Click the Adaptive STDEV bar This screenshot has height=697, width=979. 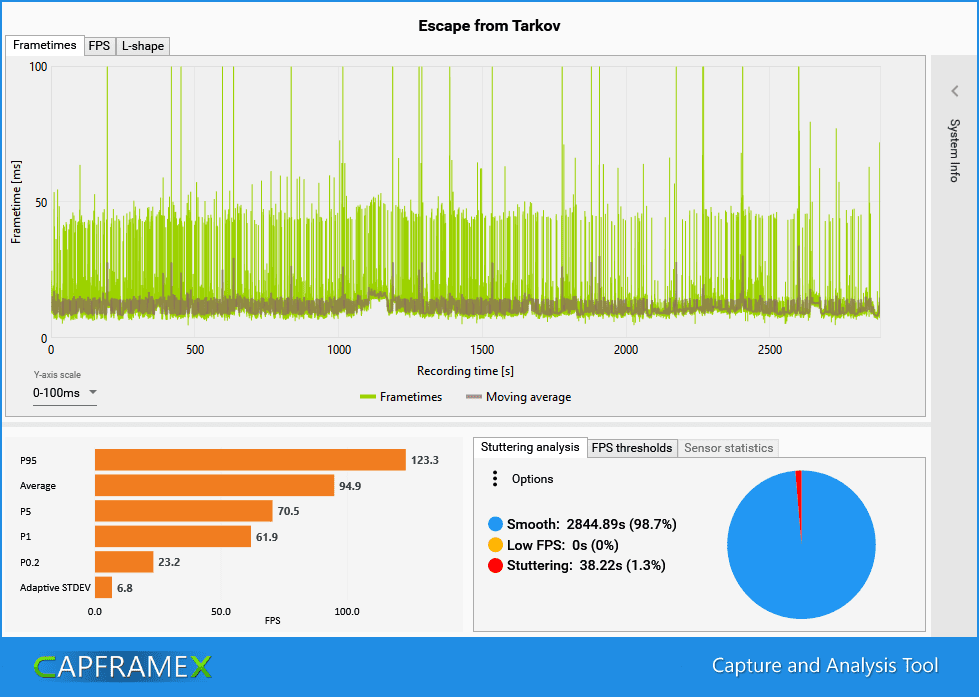pyautogui.click(x=104, y=588)
